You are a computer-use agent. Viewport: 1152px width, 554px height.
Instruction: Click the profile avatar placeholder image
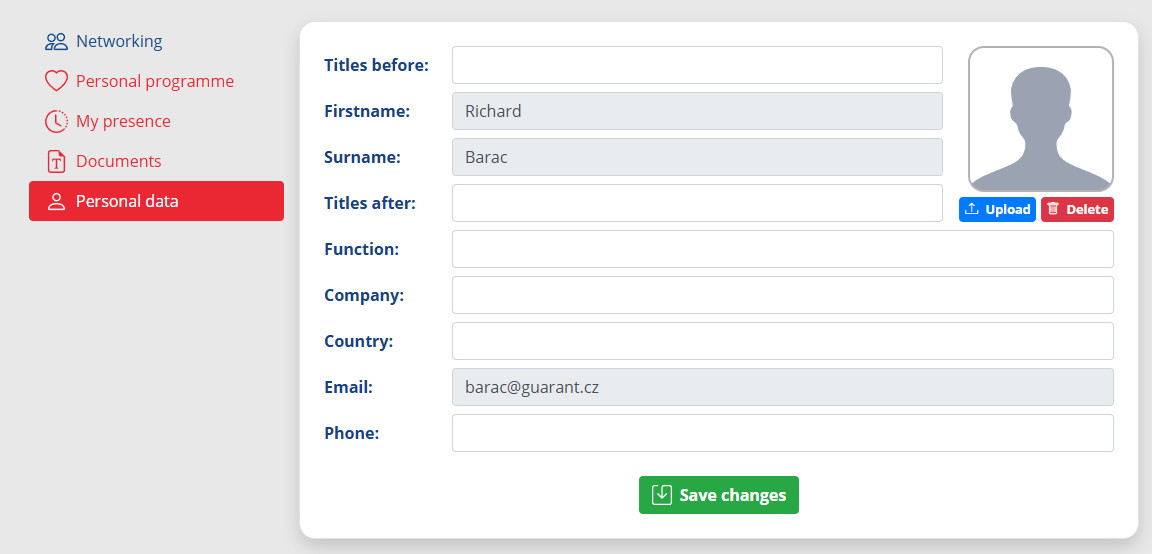[x=1040, y=119]
